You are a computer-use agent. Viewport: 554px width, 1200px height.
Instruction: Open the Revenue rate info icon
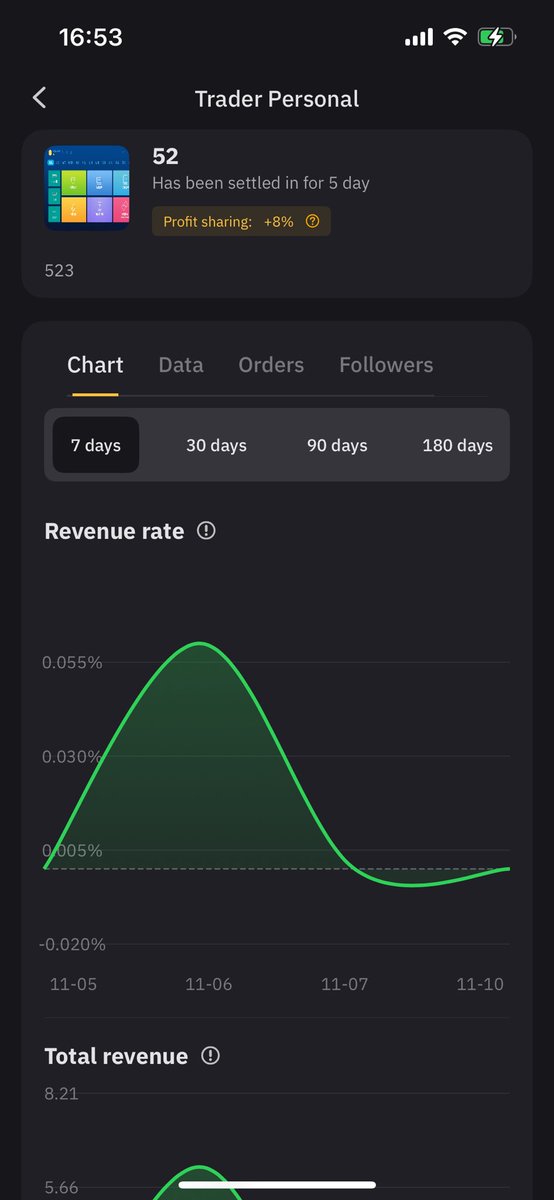tap(206, 531)
